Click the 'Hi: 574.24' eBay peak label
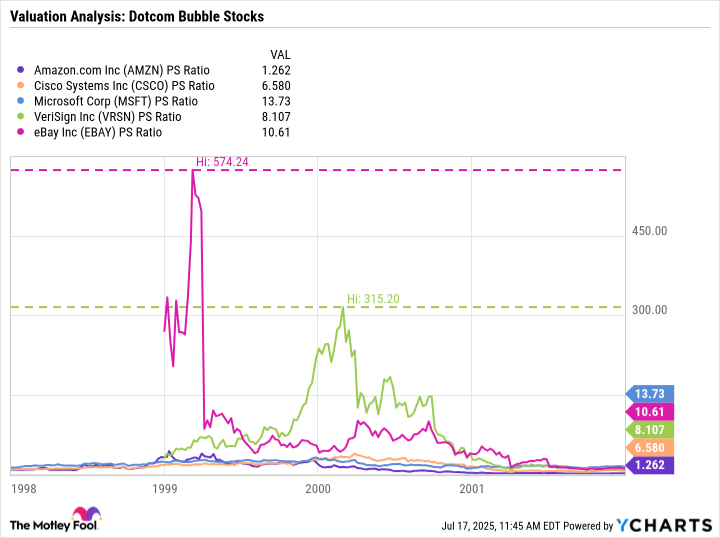Screen dimensions: 720x538 [x=222, y=162]
